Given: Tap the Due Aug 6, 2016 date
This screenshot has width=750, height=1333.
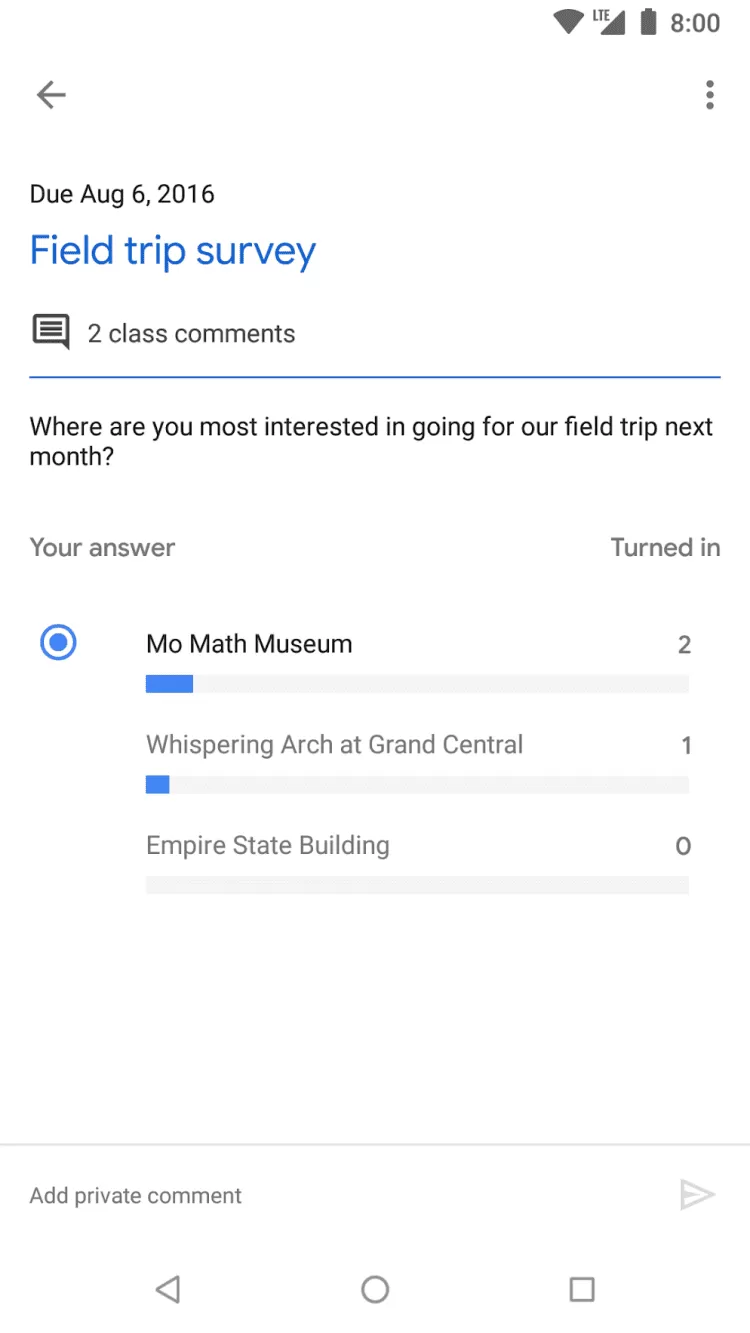Looking at the screenshot, I should click(122, 194).
